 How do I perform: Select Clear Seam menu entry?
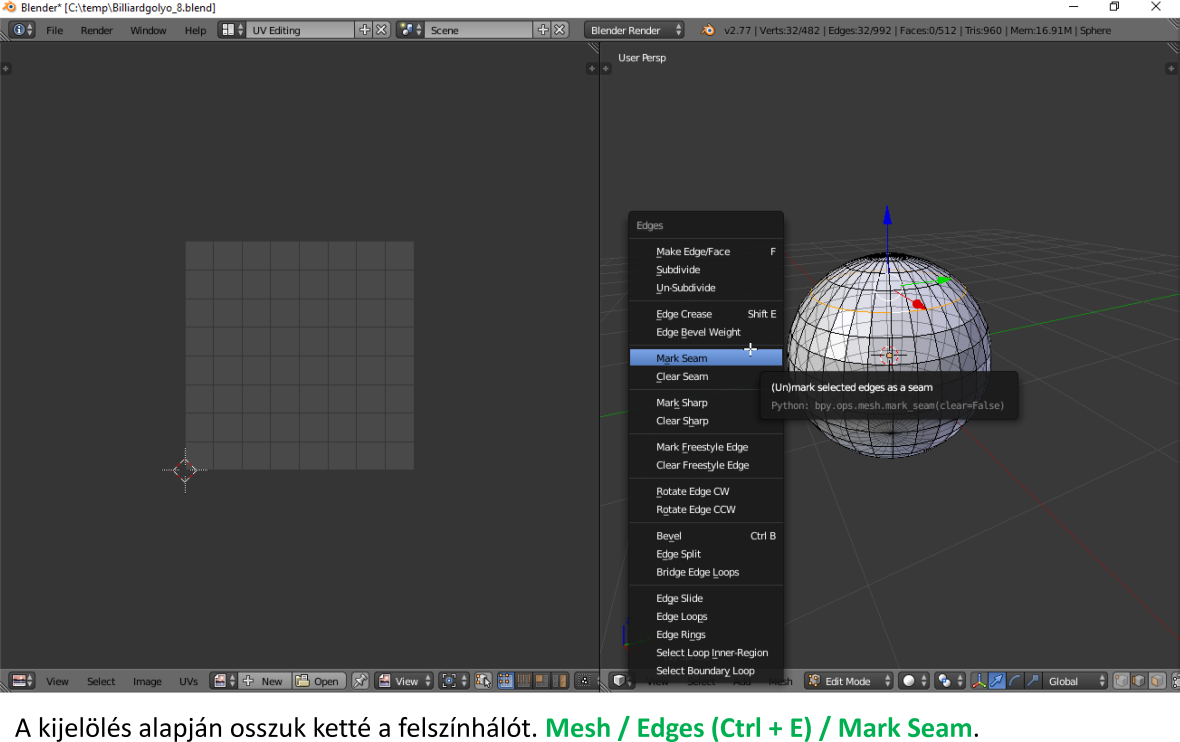682,377
